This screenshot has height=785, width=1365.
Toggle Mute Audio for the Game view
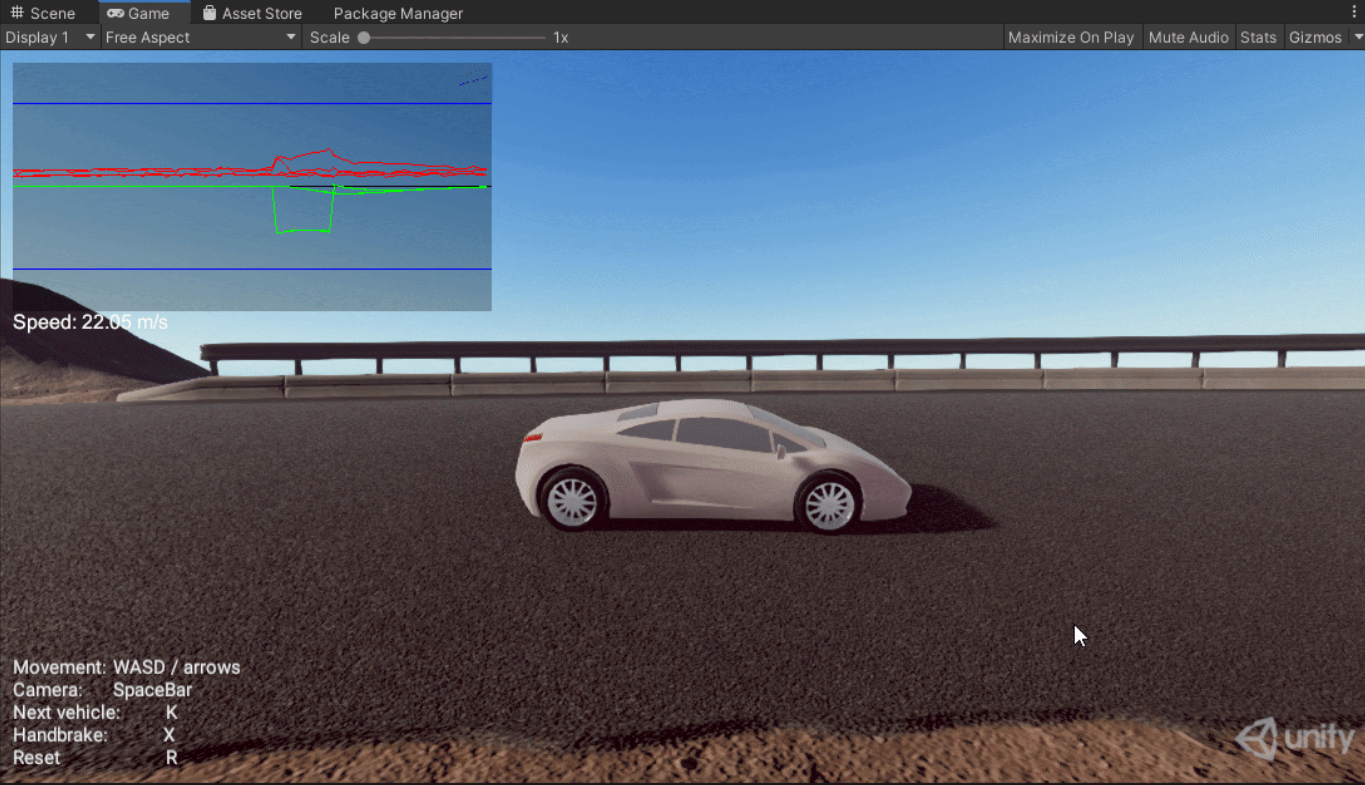pyautogui.click(x=1188, y=37)
